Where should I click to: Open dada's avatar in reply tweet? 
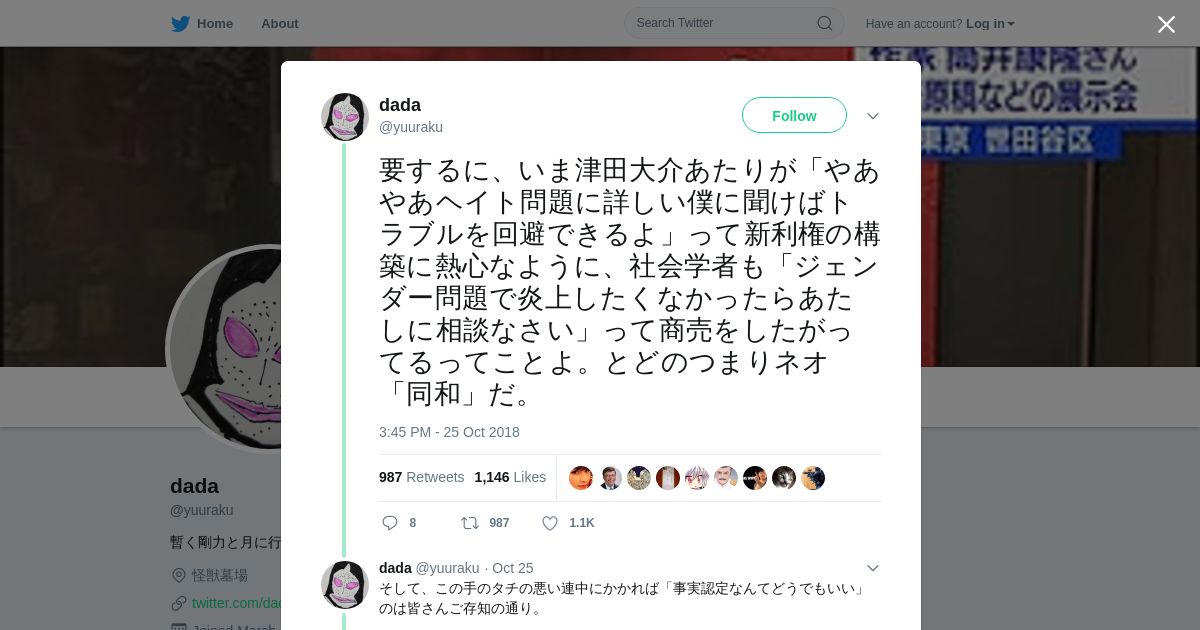pyautogui.click(x=345, y=585)
